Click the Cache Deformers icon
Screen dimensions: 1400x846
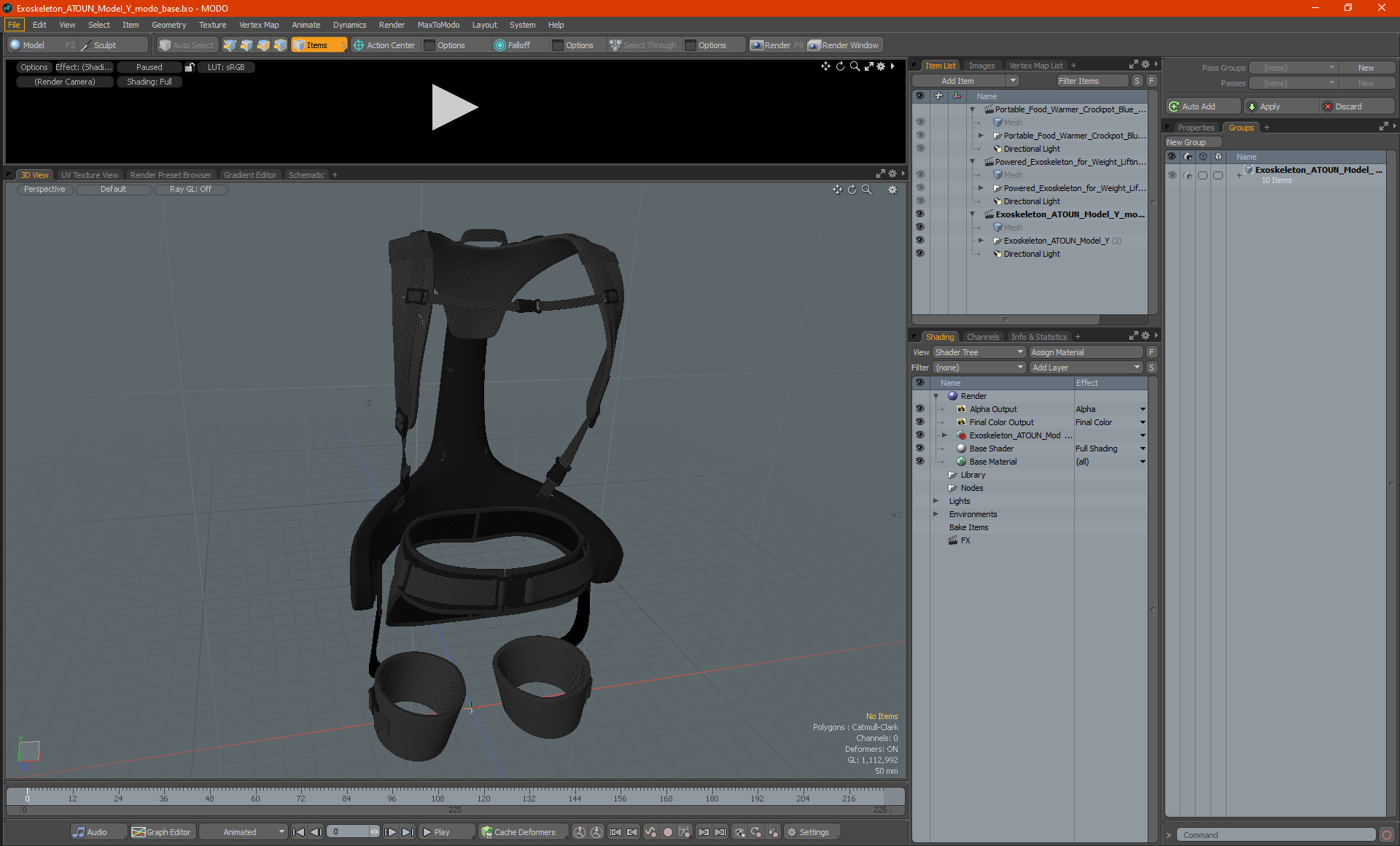tap(486, 832)
